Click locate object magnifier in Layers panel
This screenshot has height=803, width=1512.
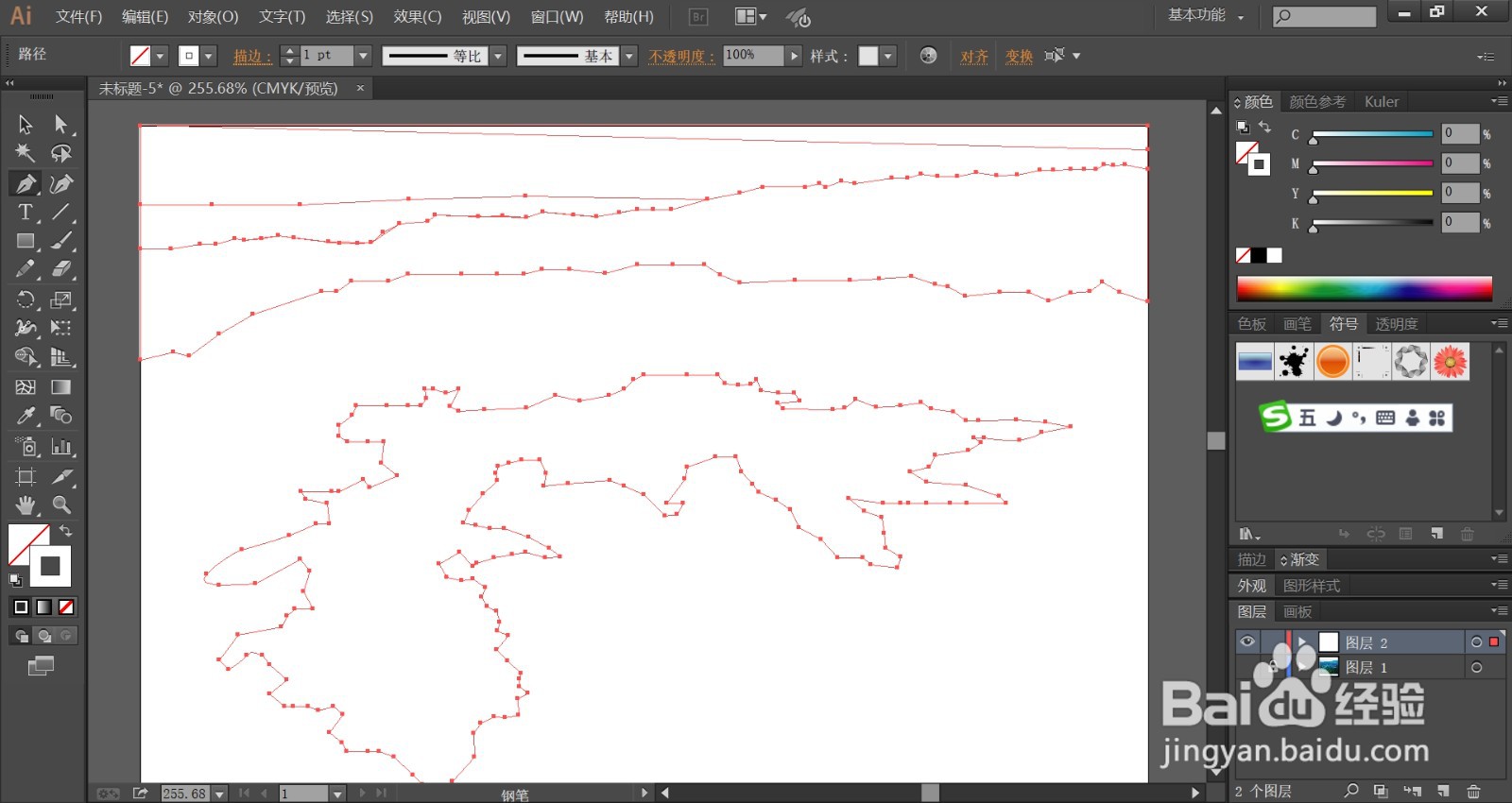coord(1351,791)
